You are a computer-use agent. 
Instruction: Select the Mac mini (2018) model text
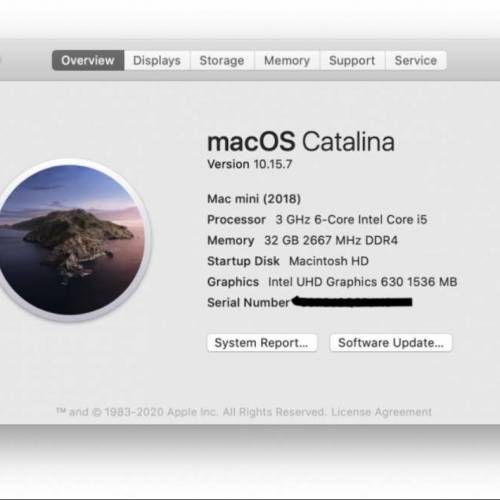tap(254, 199)
